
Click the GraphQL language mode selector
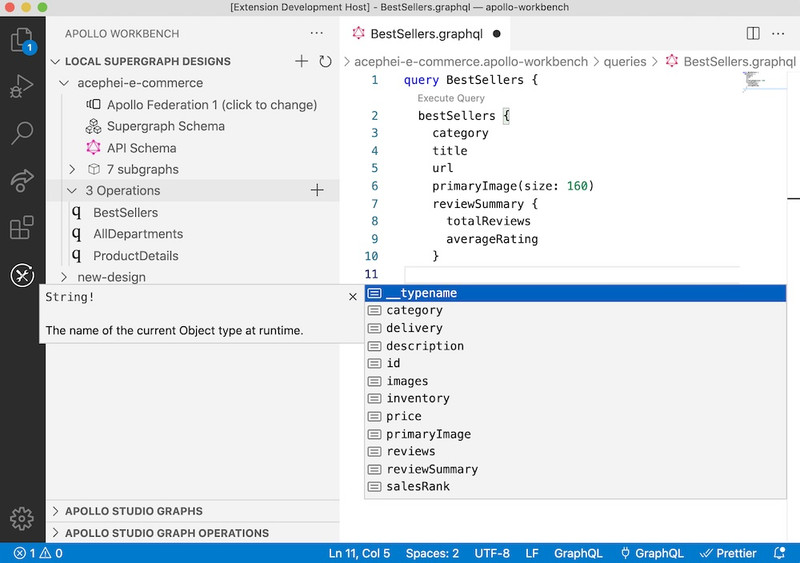click(x=578, y=553)
